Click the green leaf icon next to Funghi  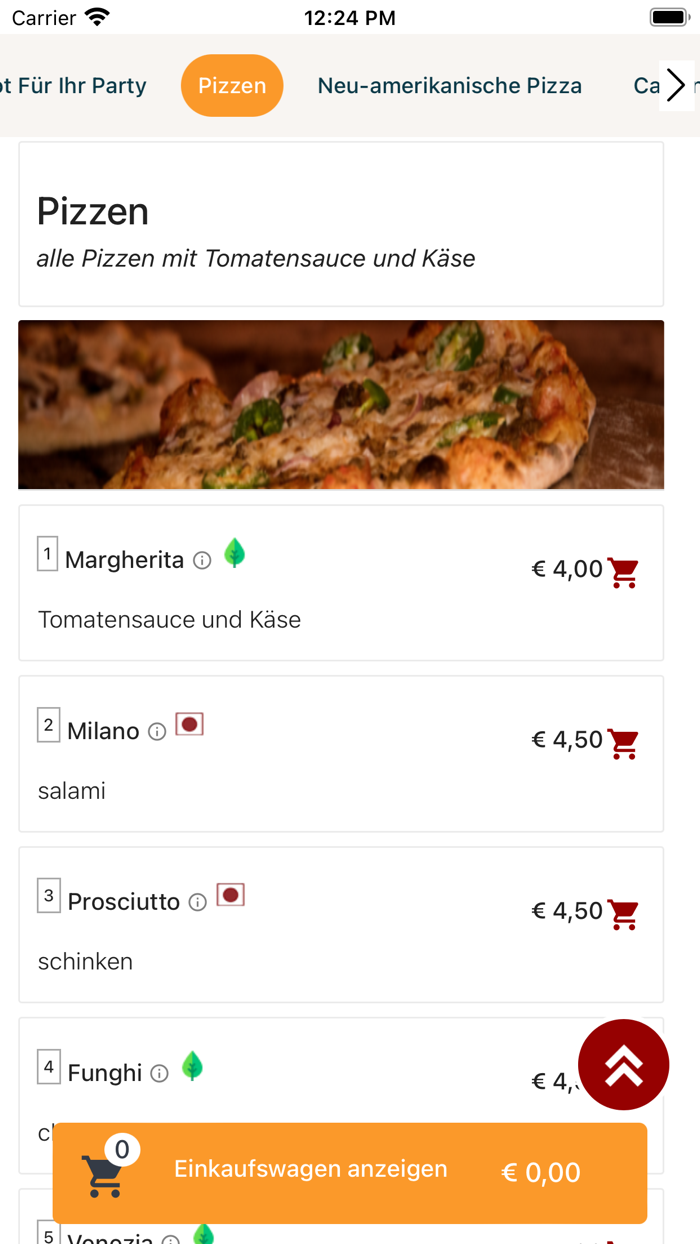click(x=193, y=1065)
